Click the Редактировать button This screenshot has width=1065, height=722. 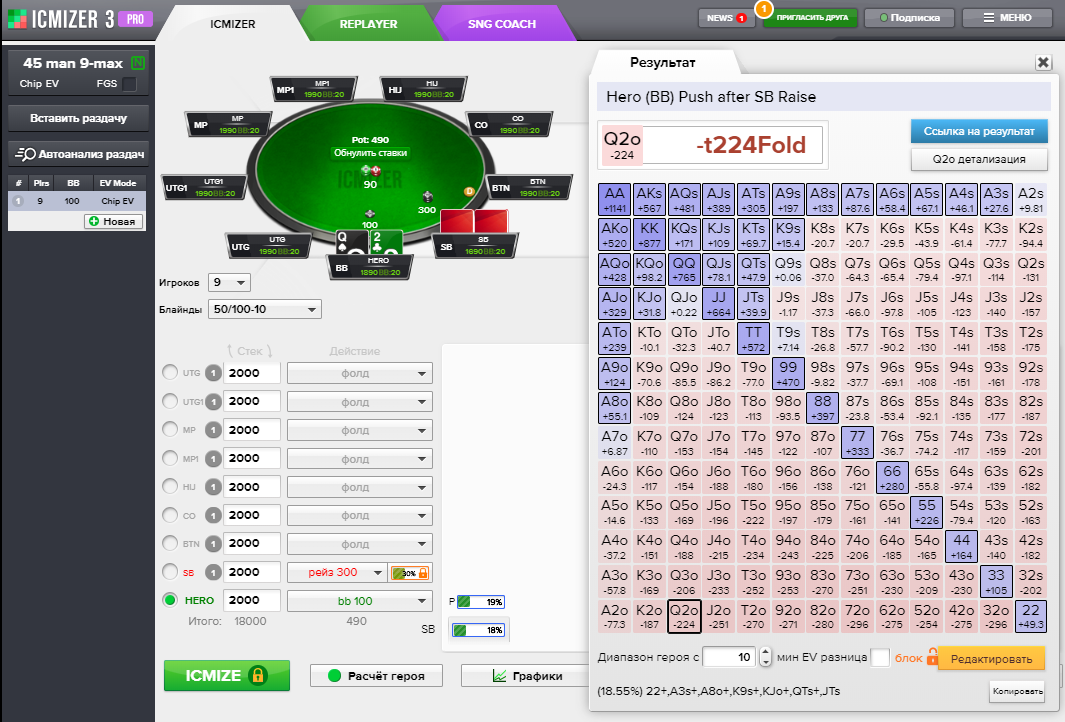click(x=991, y=659)
